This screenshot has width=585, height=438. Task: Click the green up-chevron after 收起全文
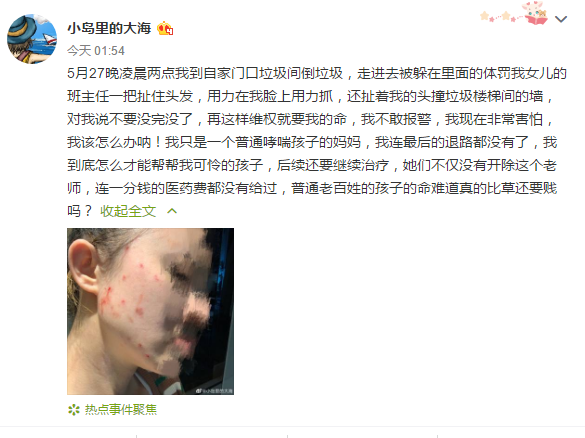[x=172, y=211]
